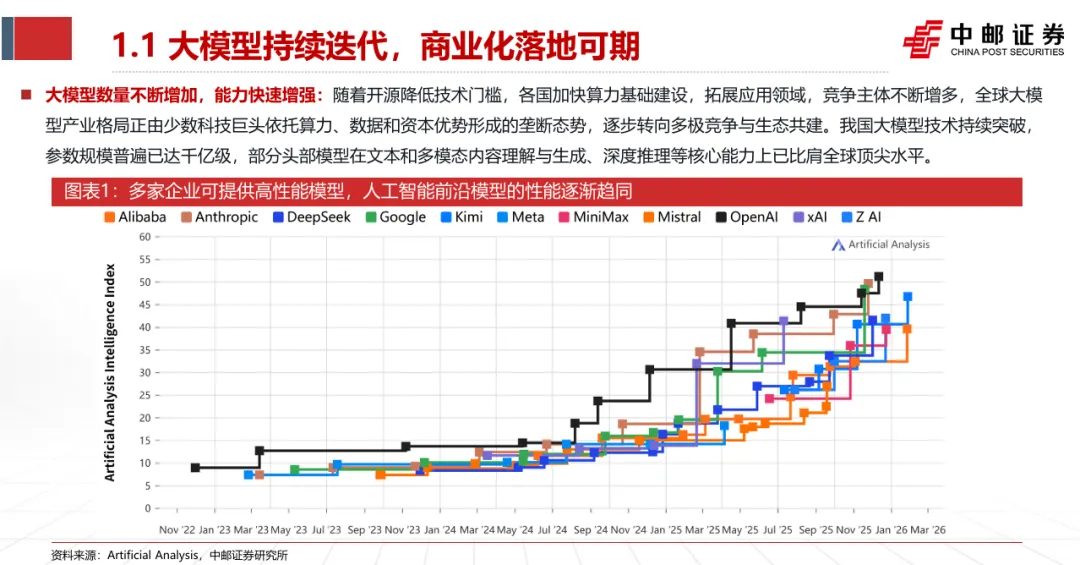Image resolution: width=1080 pixels, height=565 pixels.
Task: Click the x-axis label 'Jul '23'
Action: (x=326, y=530)
